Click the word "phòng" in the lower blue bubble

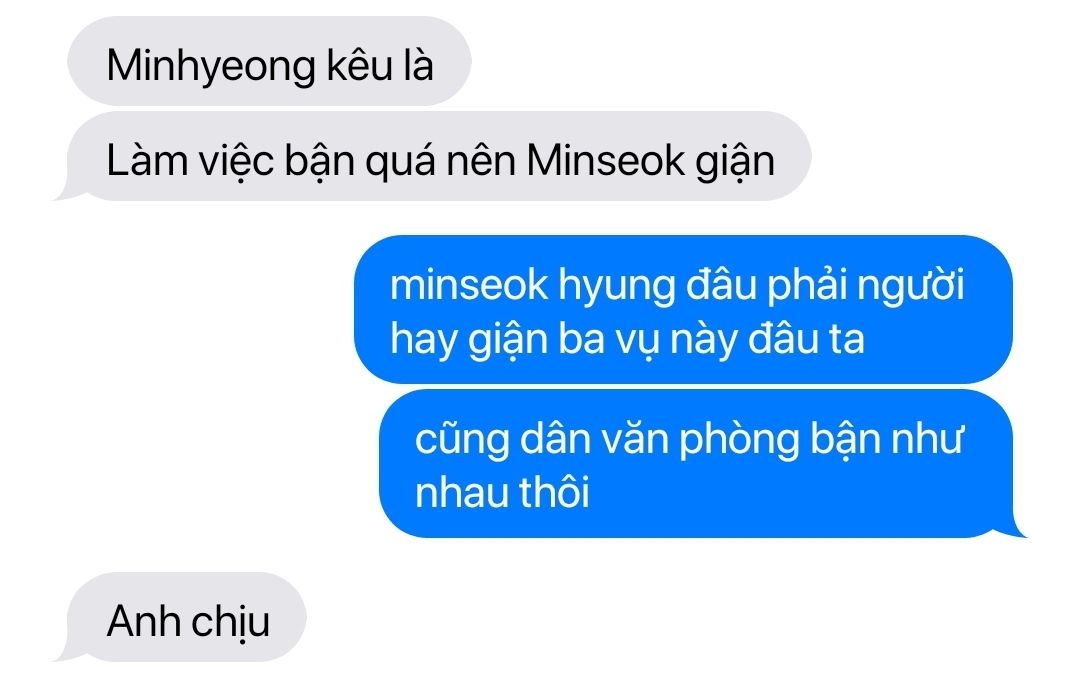[739, 441]
